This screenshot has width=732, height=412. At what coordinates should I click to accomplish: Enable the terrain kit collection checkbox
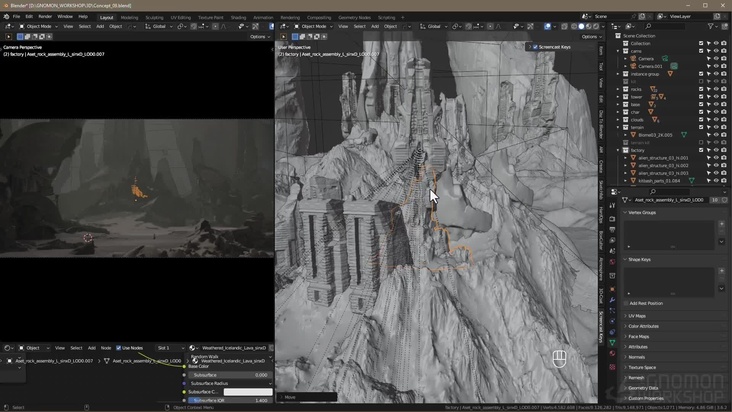pos(701,142)
